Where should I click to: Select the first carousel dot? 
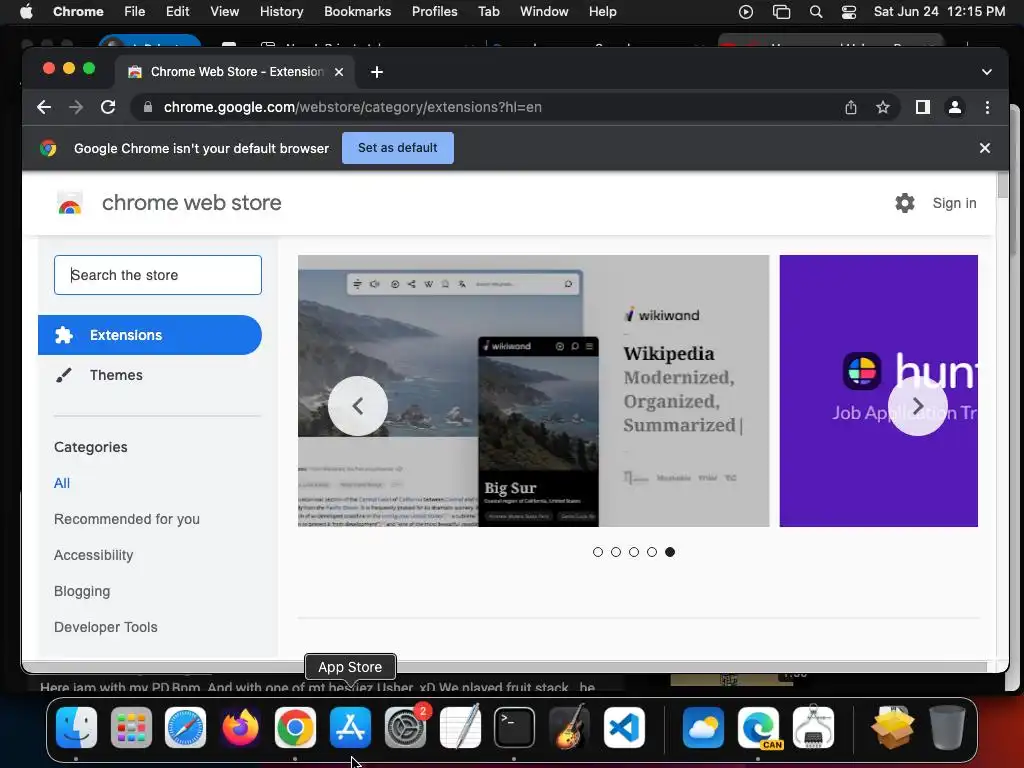[598, 552]
